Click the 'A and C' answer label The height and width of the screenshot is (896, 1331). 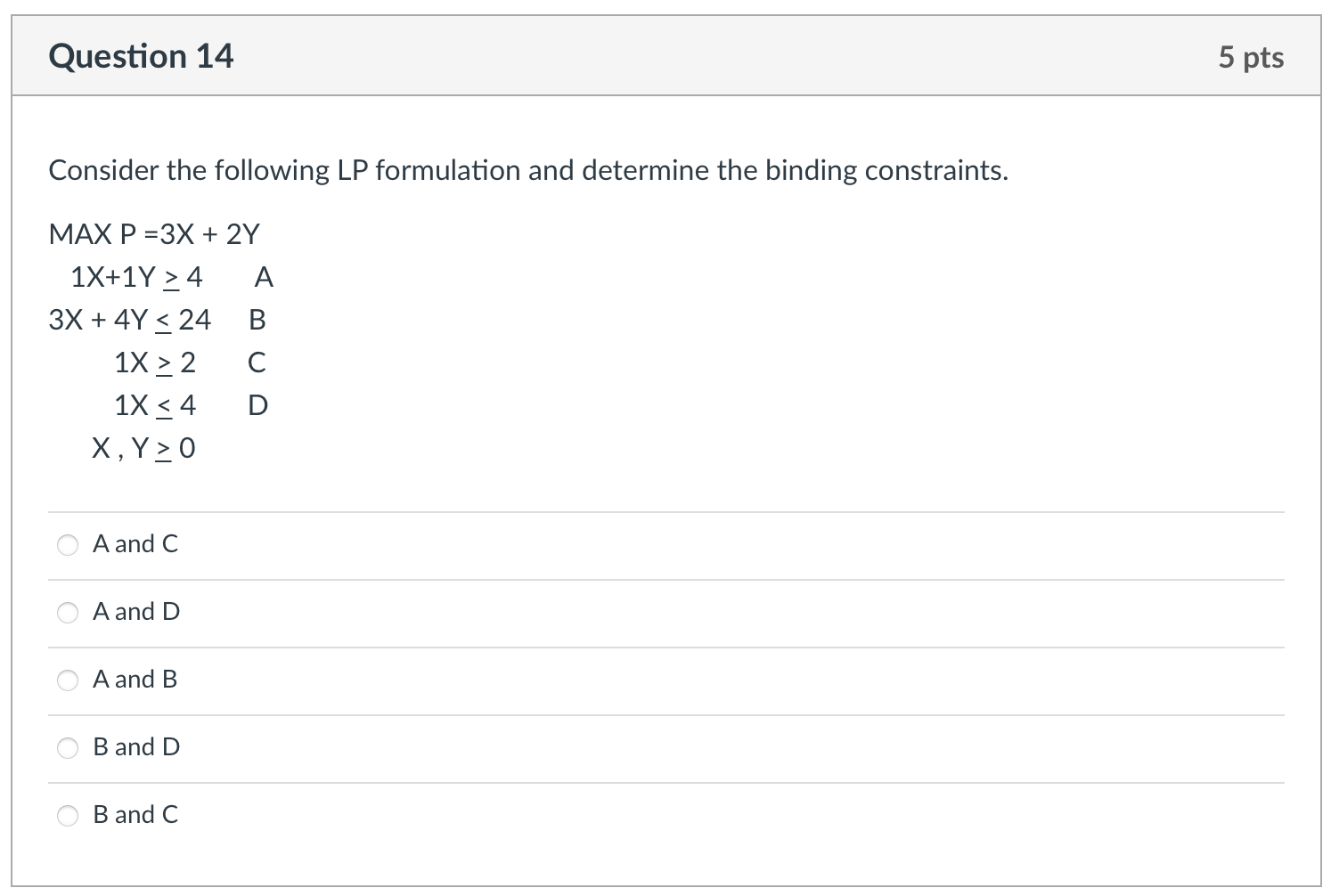click(135, 544)
